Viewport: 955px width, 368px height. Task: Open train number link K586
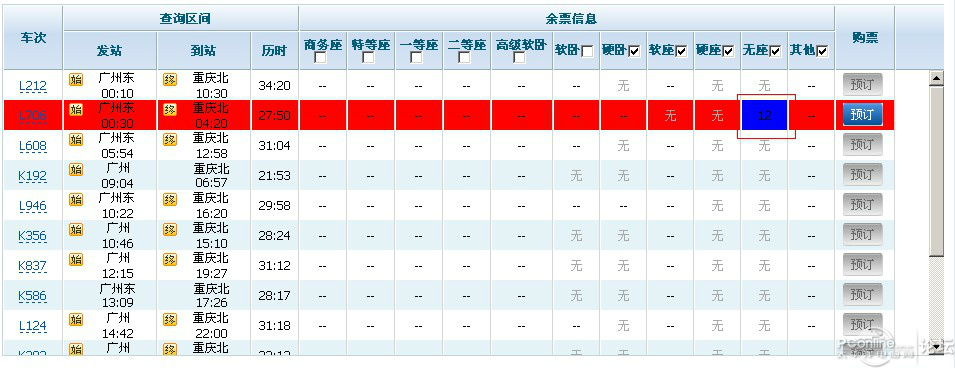point(33,296)
